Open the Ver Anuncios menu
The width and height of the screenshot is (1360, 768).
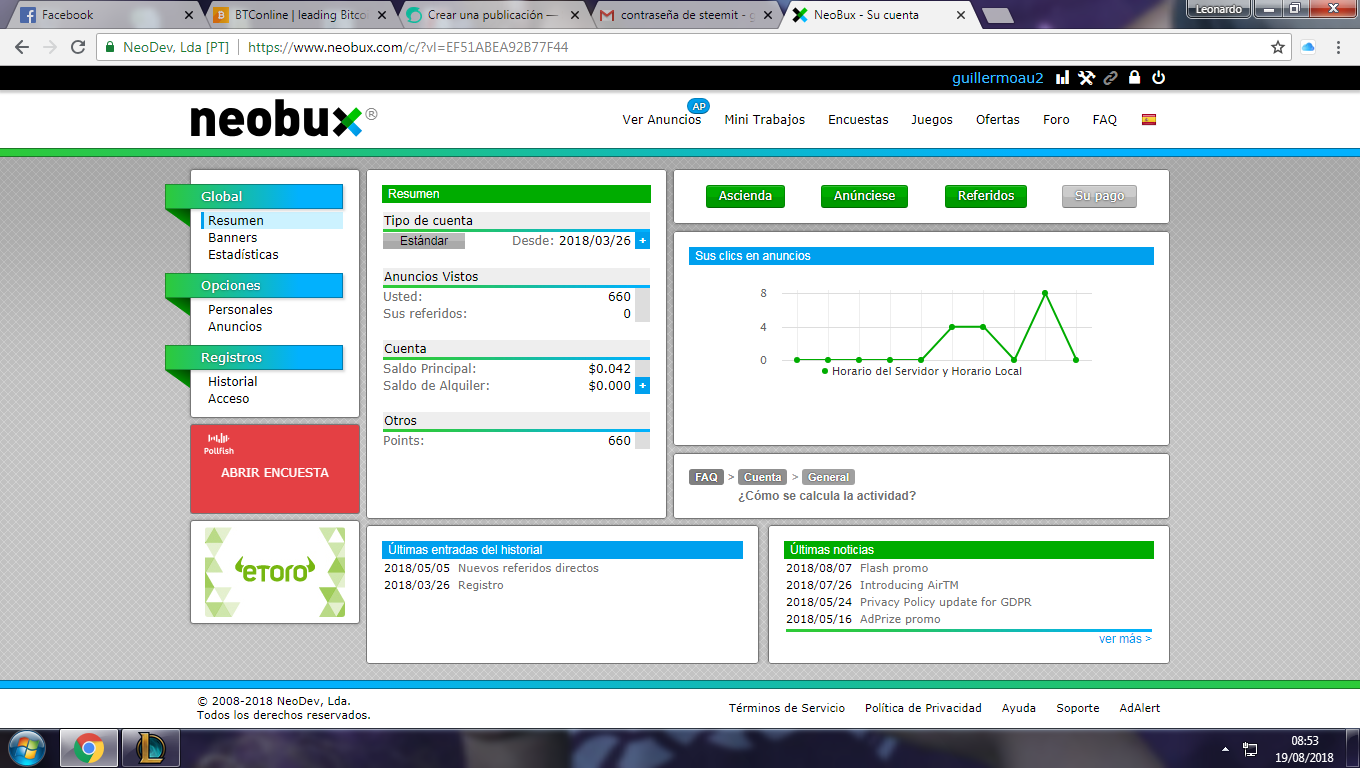[x=662, y=120]
